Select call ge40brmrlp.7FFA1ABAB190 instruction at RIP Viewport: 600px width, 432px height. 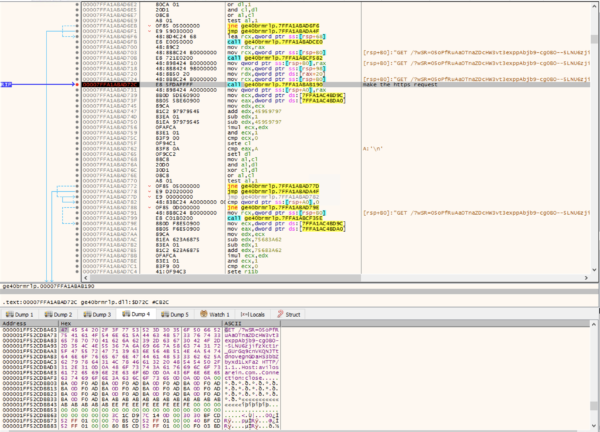point(275,85)
